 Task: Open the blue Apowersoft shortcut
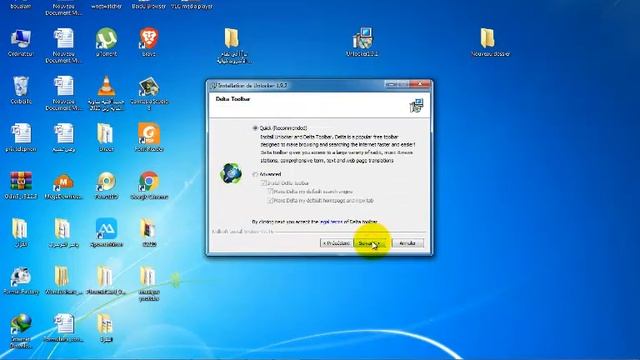pos(106,232)
